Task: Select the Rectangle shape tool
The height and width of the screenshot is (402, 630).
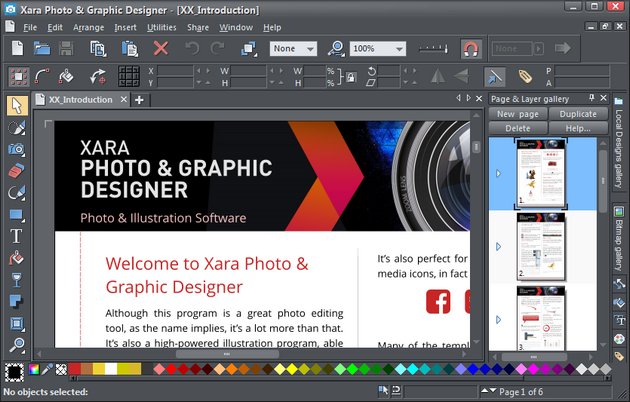Action: 16,214
